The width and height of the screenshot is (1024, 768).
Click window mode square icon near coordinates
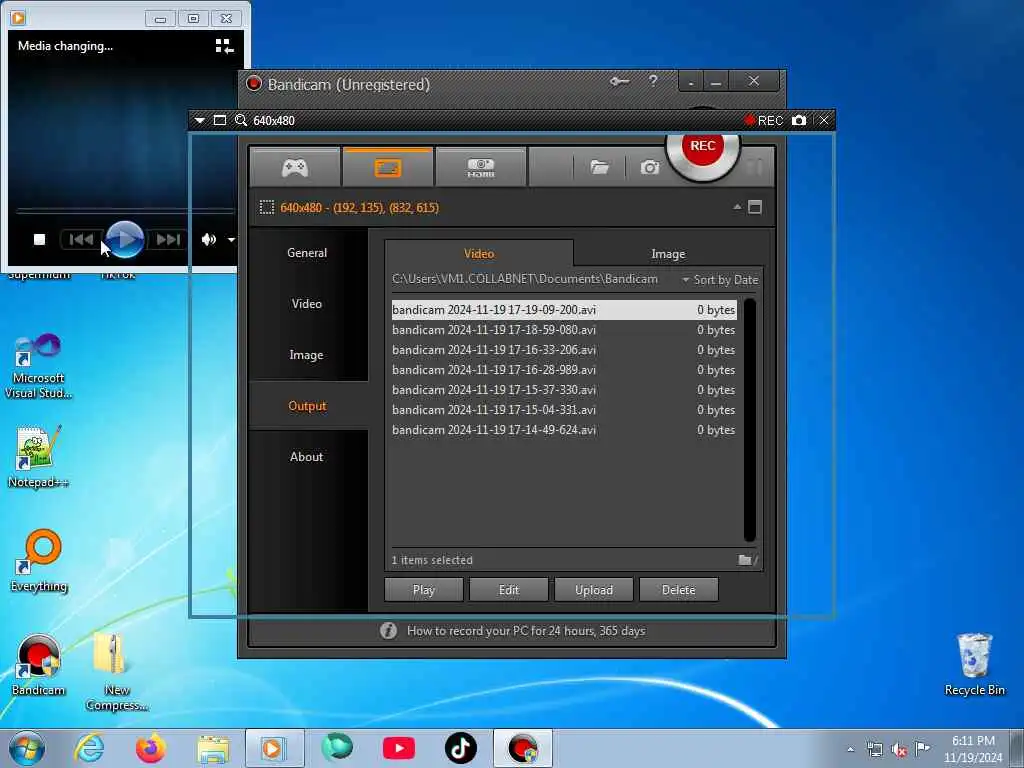[755, 207]
